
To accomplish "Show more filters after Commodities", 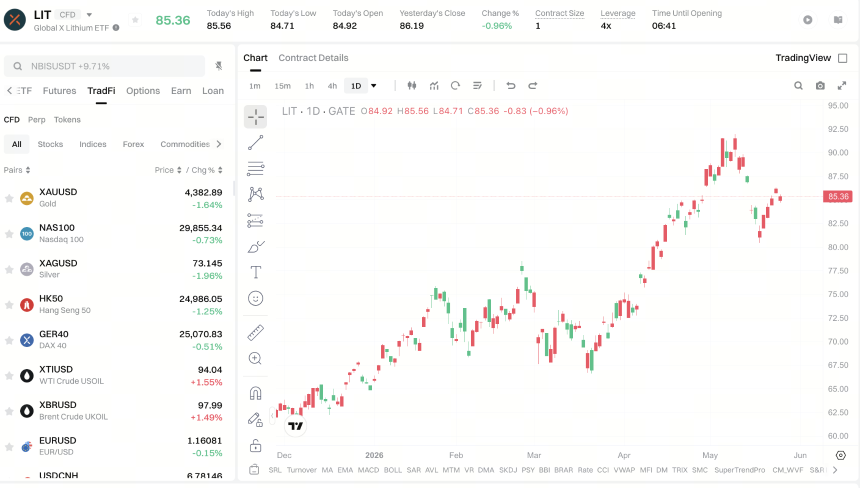I will coord(219,144).
